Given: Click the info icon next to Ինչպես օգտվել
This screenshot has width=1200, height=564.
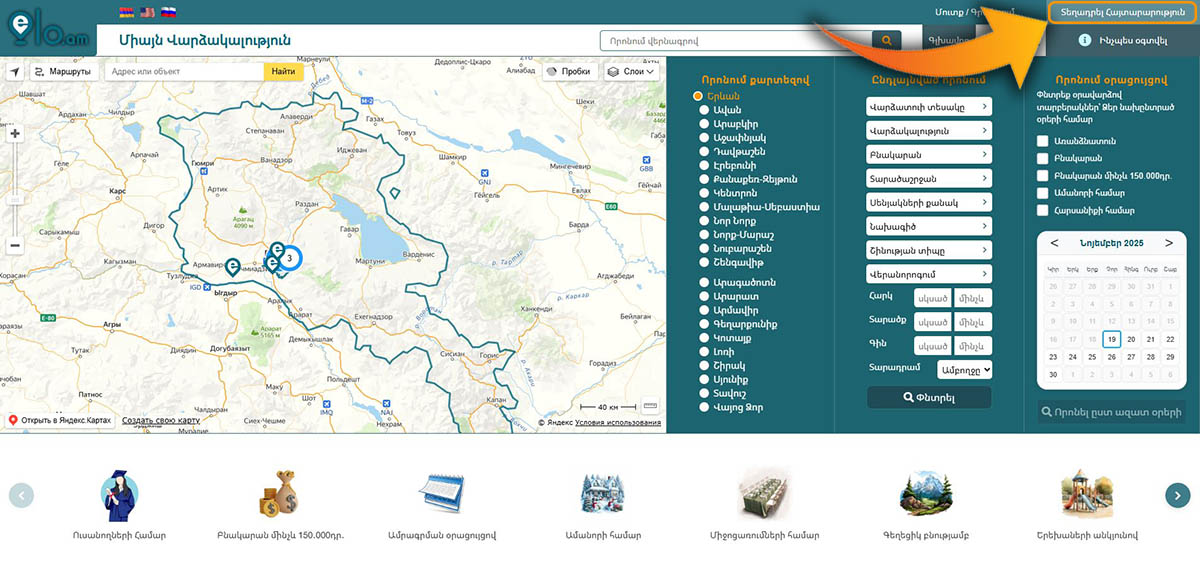Looking at the screenshot, I should 1084,40.
